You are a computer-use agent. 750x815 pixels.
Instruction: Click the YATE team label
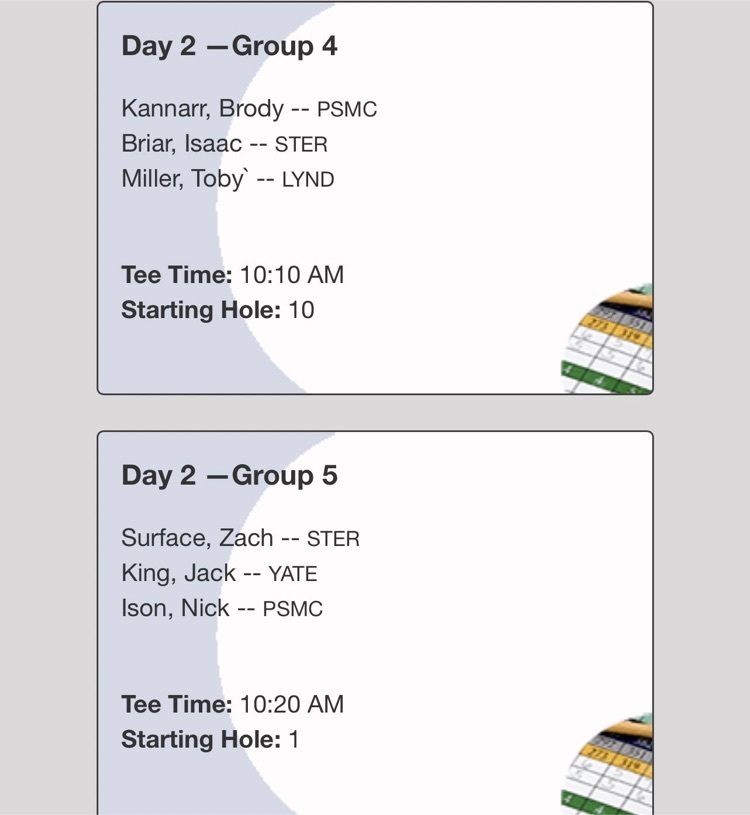click(x=293, y=574)
